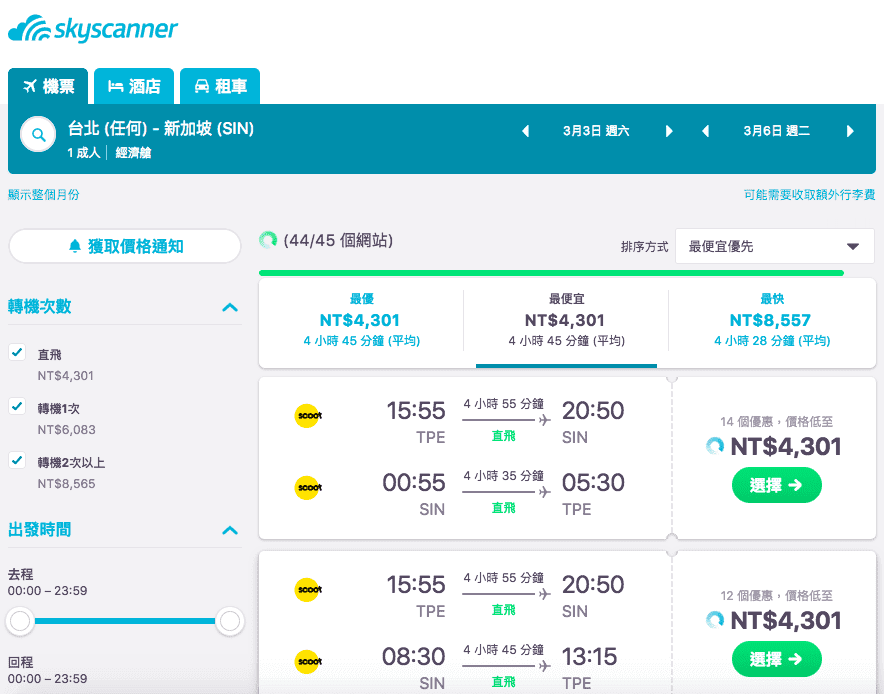Click the Skyscanner logo
This screenshot has height=694, width=884.
click(x=93, y=29)
